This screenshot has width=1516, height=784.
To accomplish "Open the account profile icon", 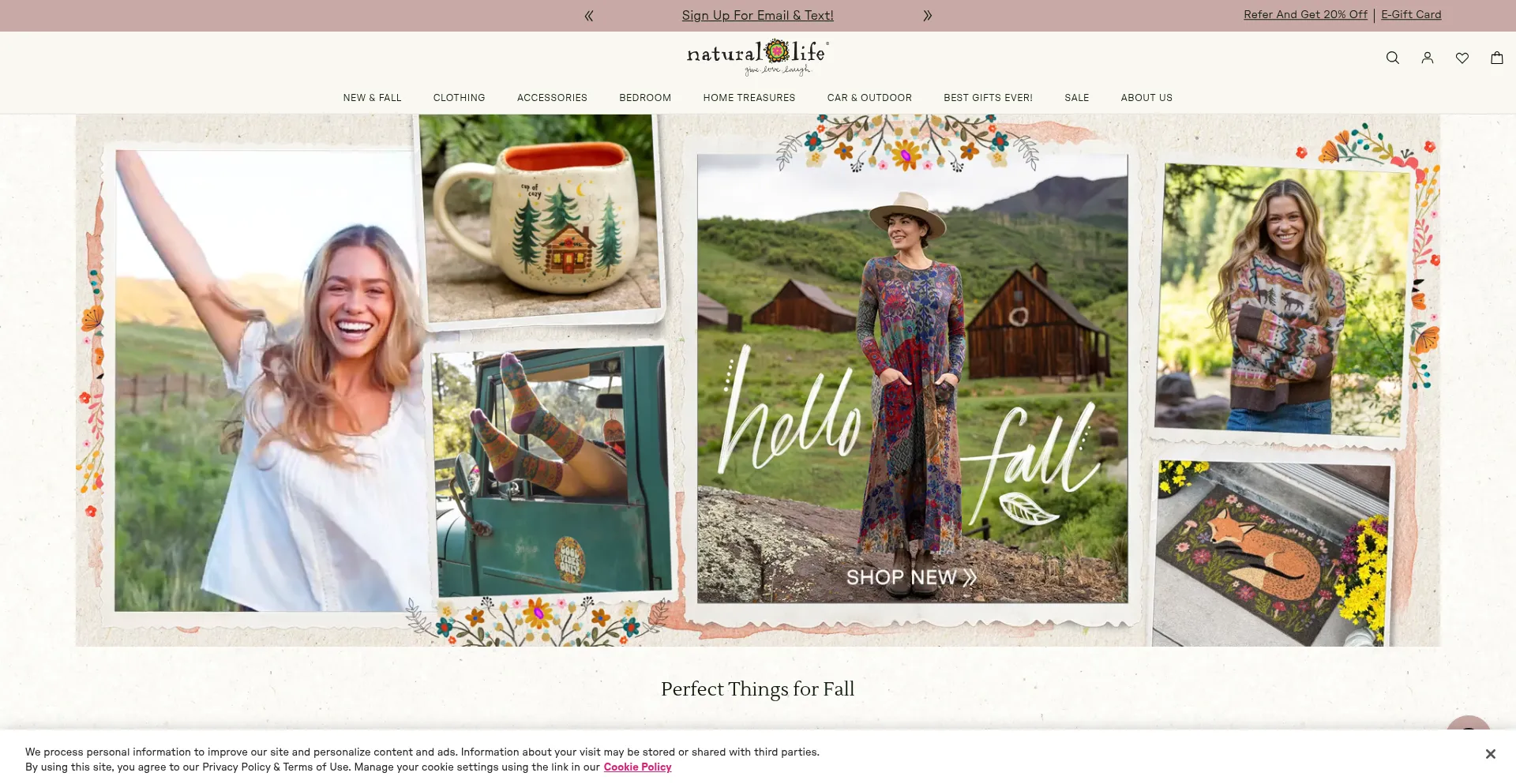I will 1428,58.
